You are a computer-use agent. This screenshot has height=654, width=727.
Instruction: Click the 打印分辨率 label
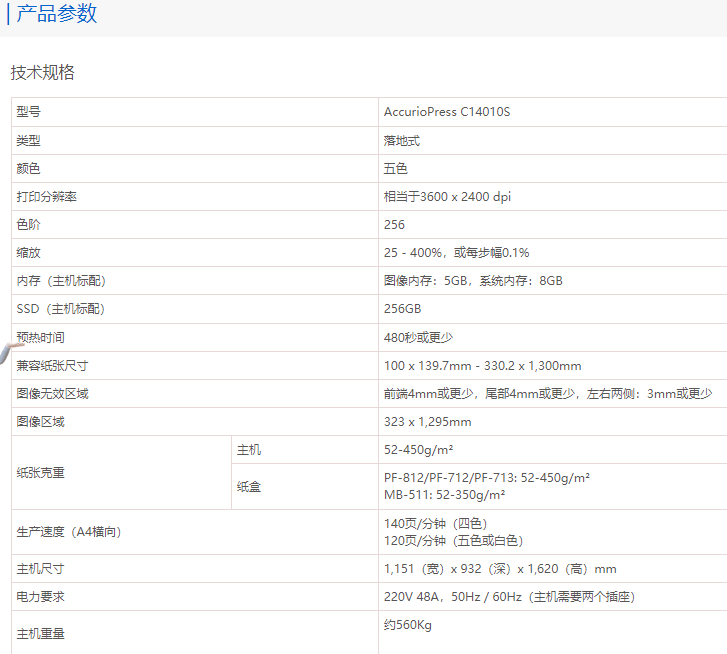coord(46,197)
